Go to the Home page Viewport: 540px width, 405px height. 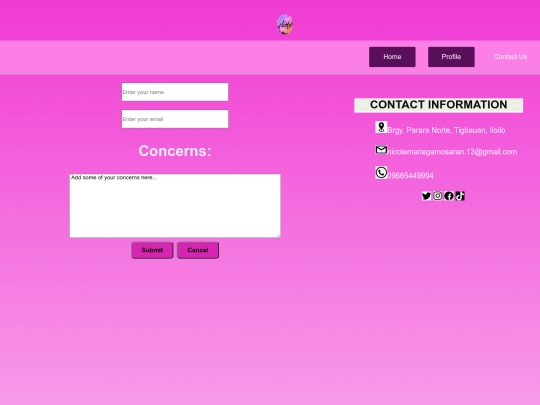tap(392, 57)
